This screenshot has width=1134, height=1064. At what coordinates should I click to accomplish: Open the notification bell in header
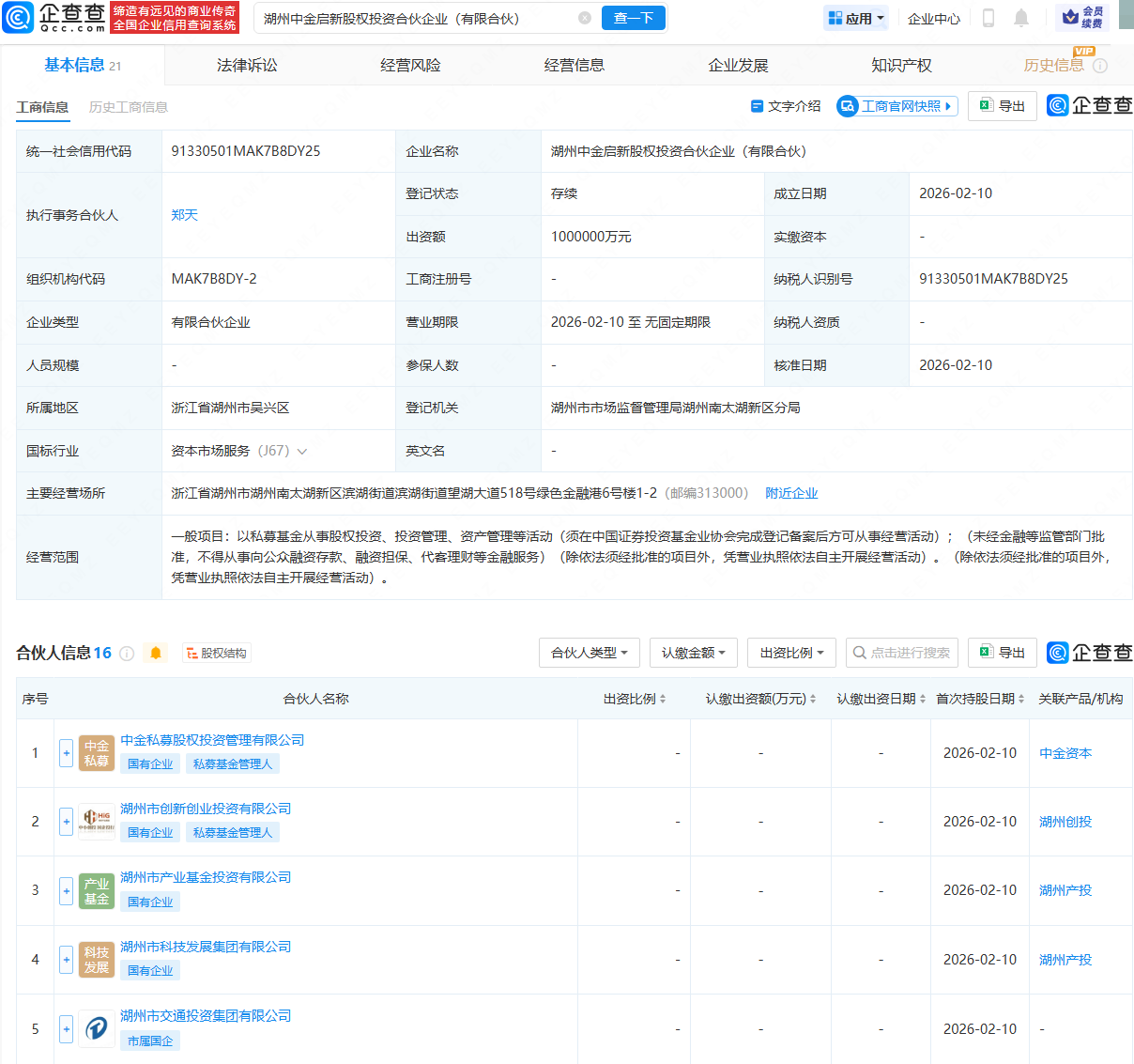1021,18
